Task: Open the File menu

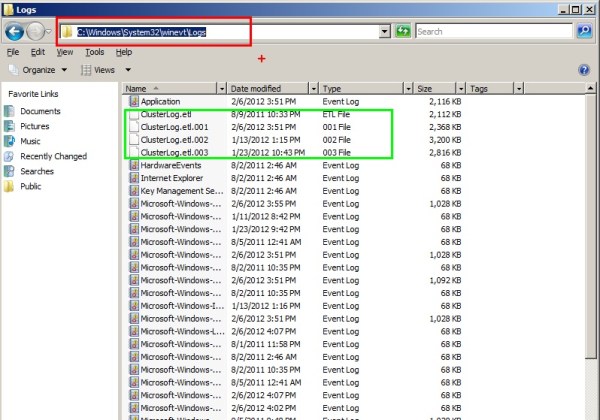Action: click(x=13, y=51)
